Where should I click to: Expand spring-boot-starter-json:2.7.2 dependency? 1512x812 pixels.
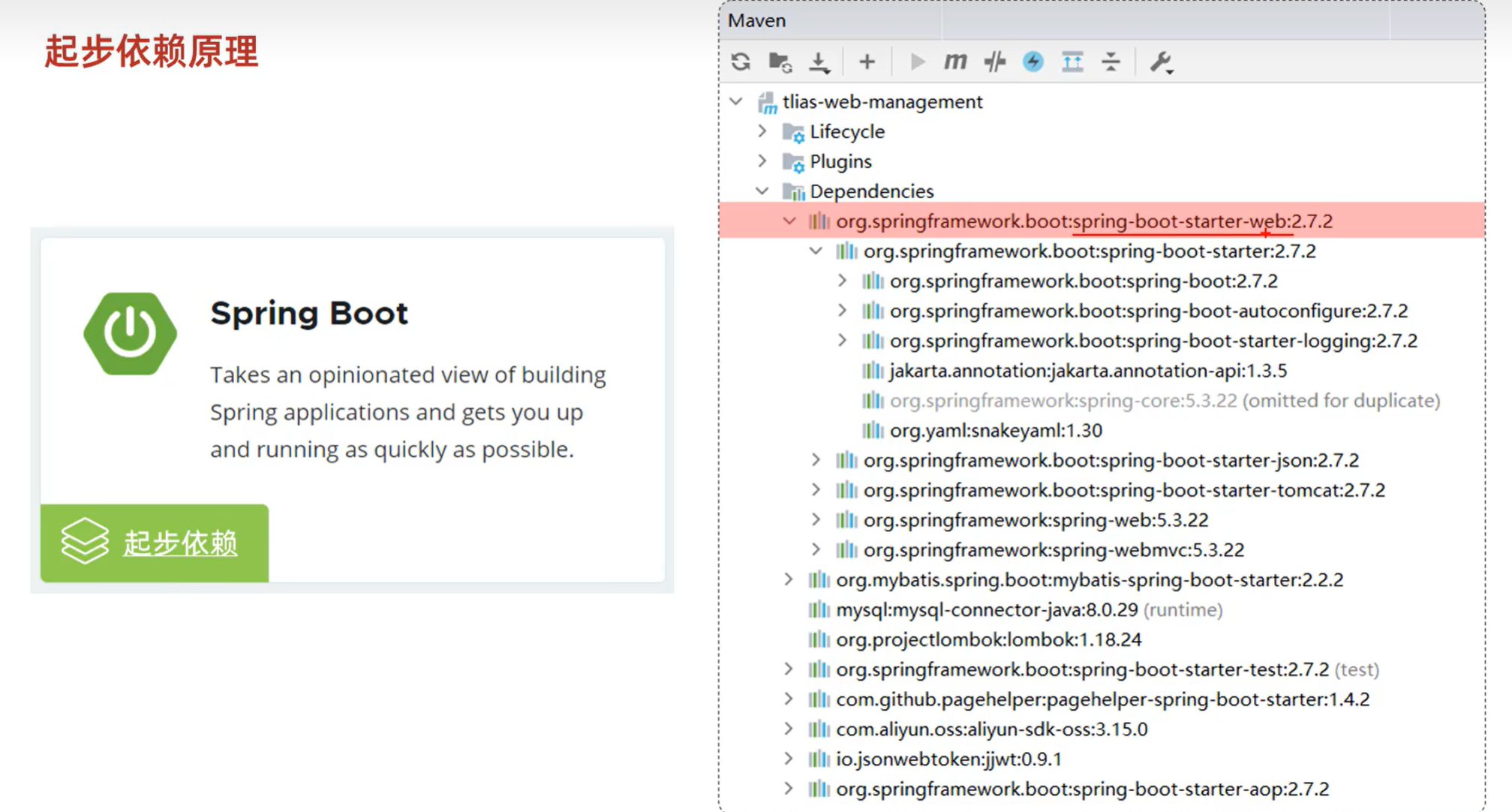[816, 460]
